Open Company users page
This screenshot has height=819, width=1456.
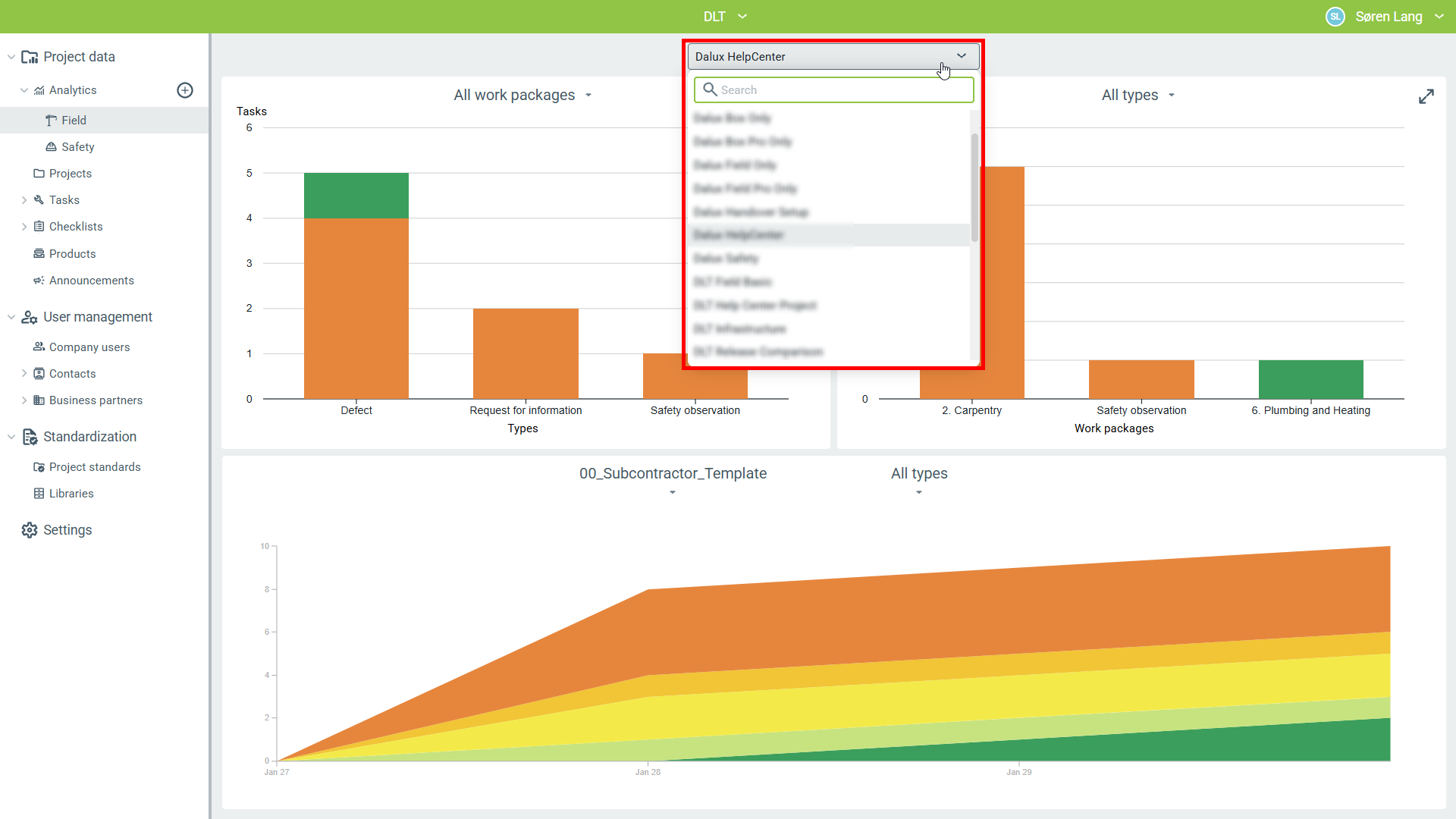(x=89, y=347)
